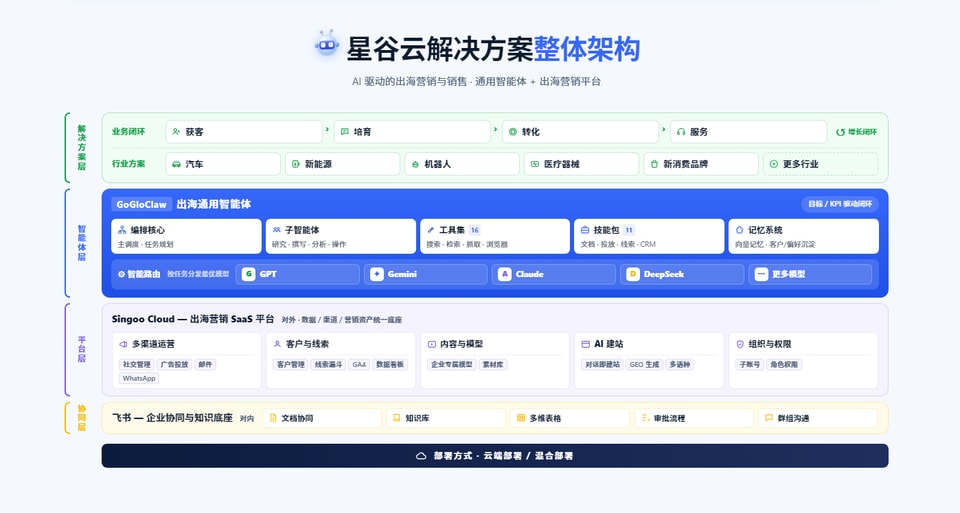Click the 智能体层 vertical label
Screen dimensions: 960x513
(81, 243)
